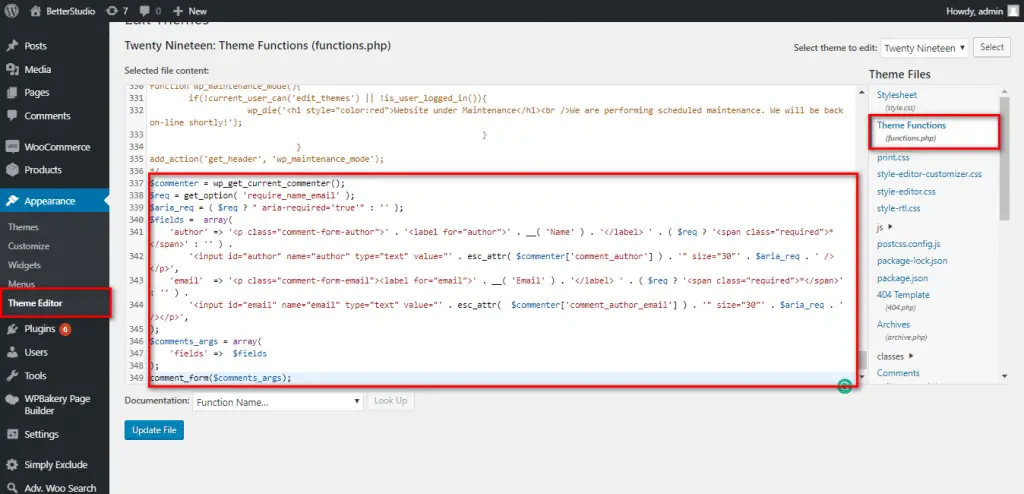Open package-lock.json file
The width and height of the screenshot is (1024, 494).
pos(912,261)
